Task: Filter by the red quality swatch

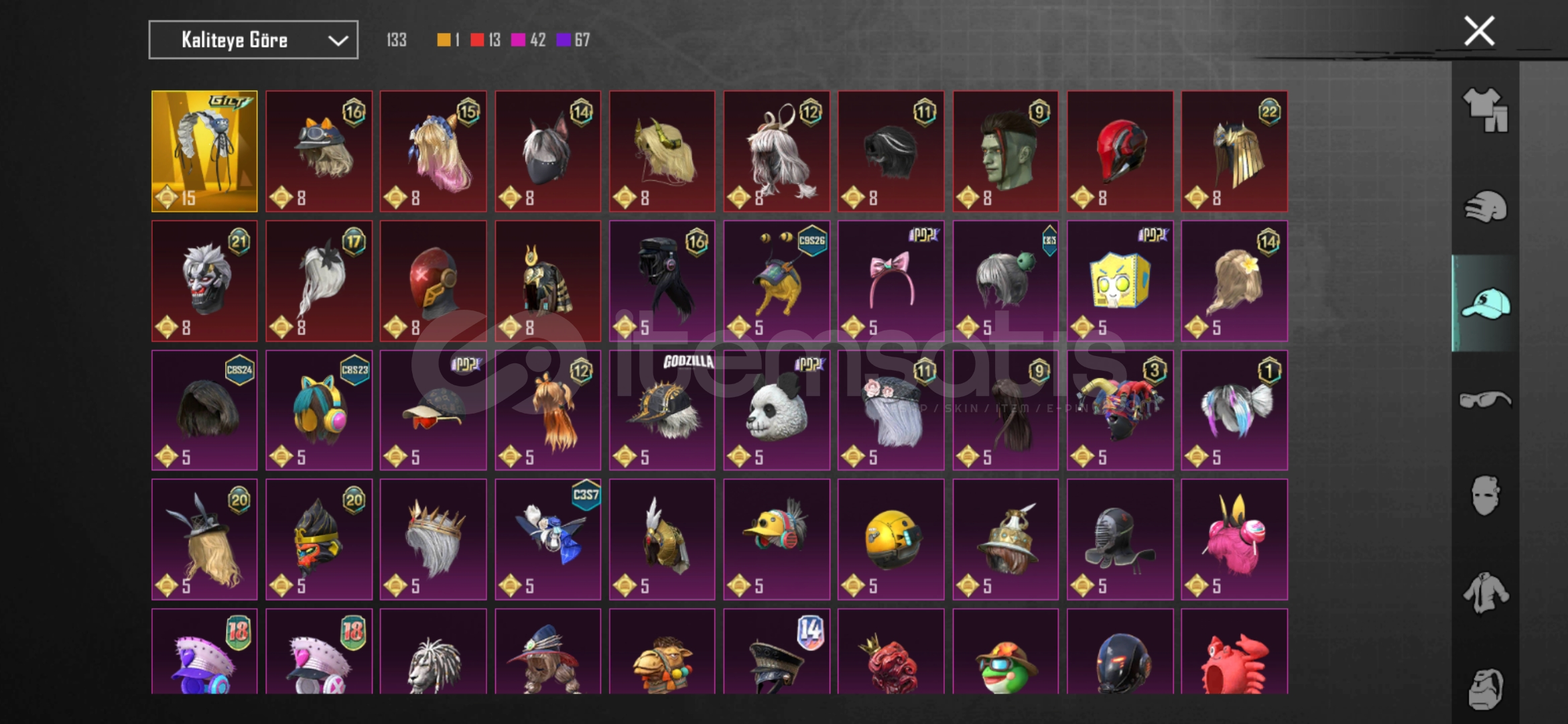Action: (x=477, y=40)
